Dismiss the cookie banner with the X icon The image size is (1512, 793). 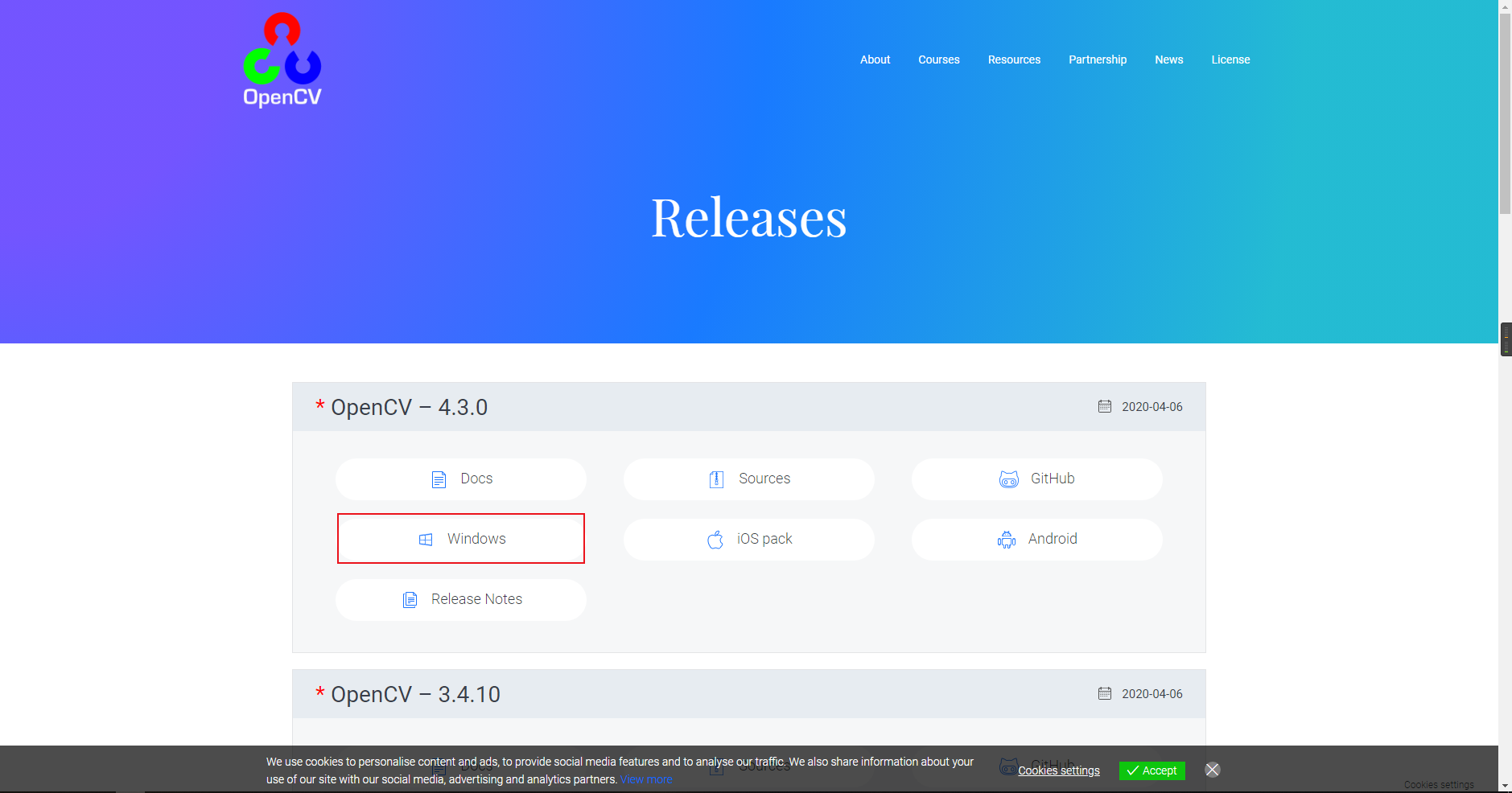(1213, 770)
